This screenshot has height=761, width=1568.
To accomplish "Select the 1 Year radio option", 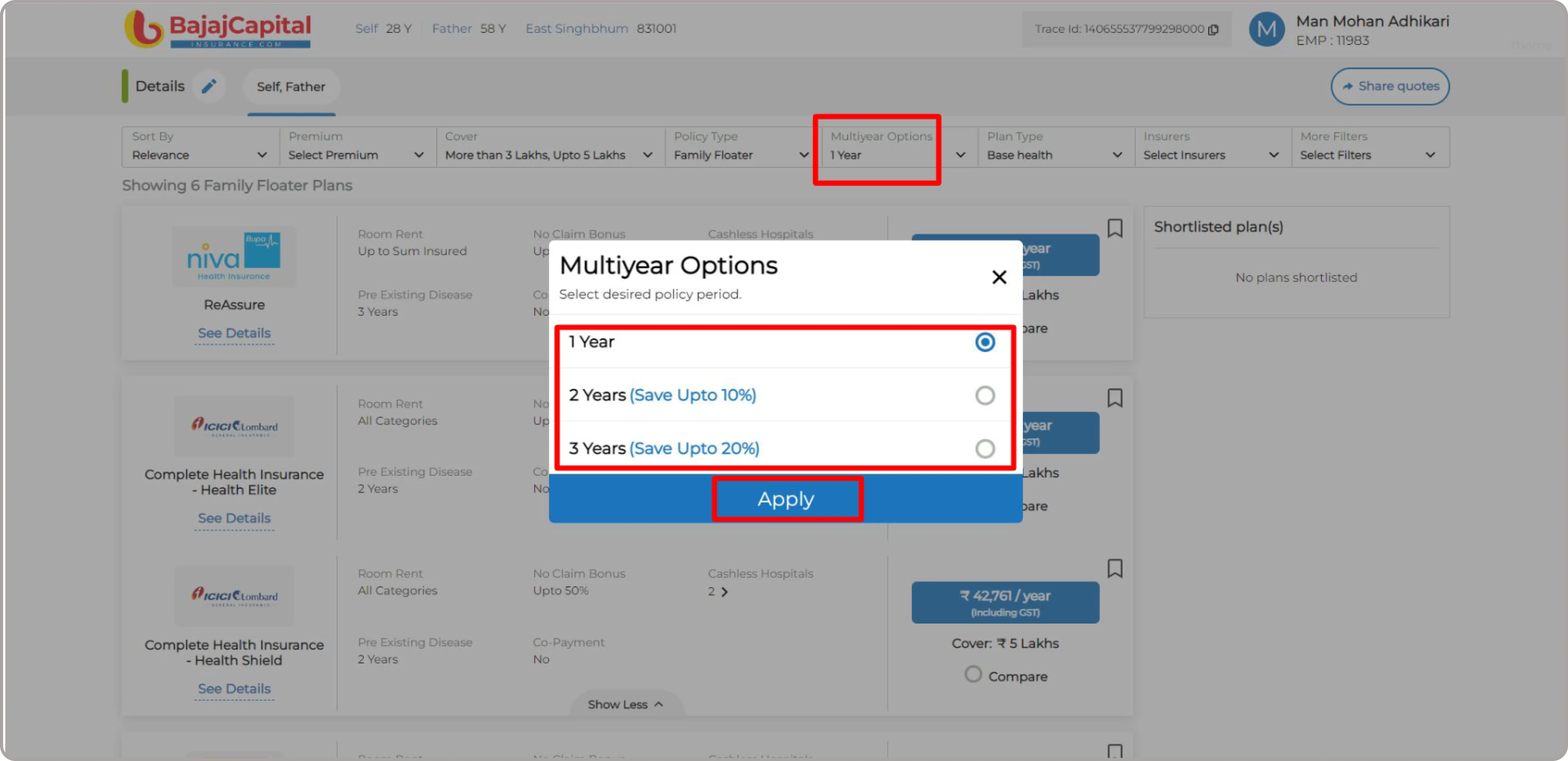I will [x=984, y=342].
